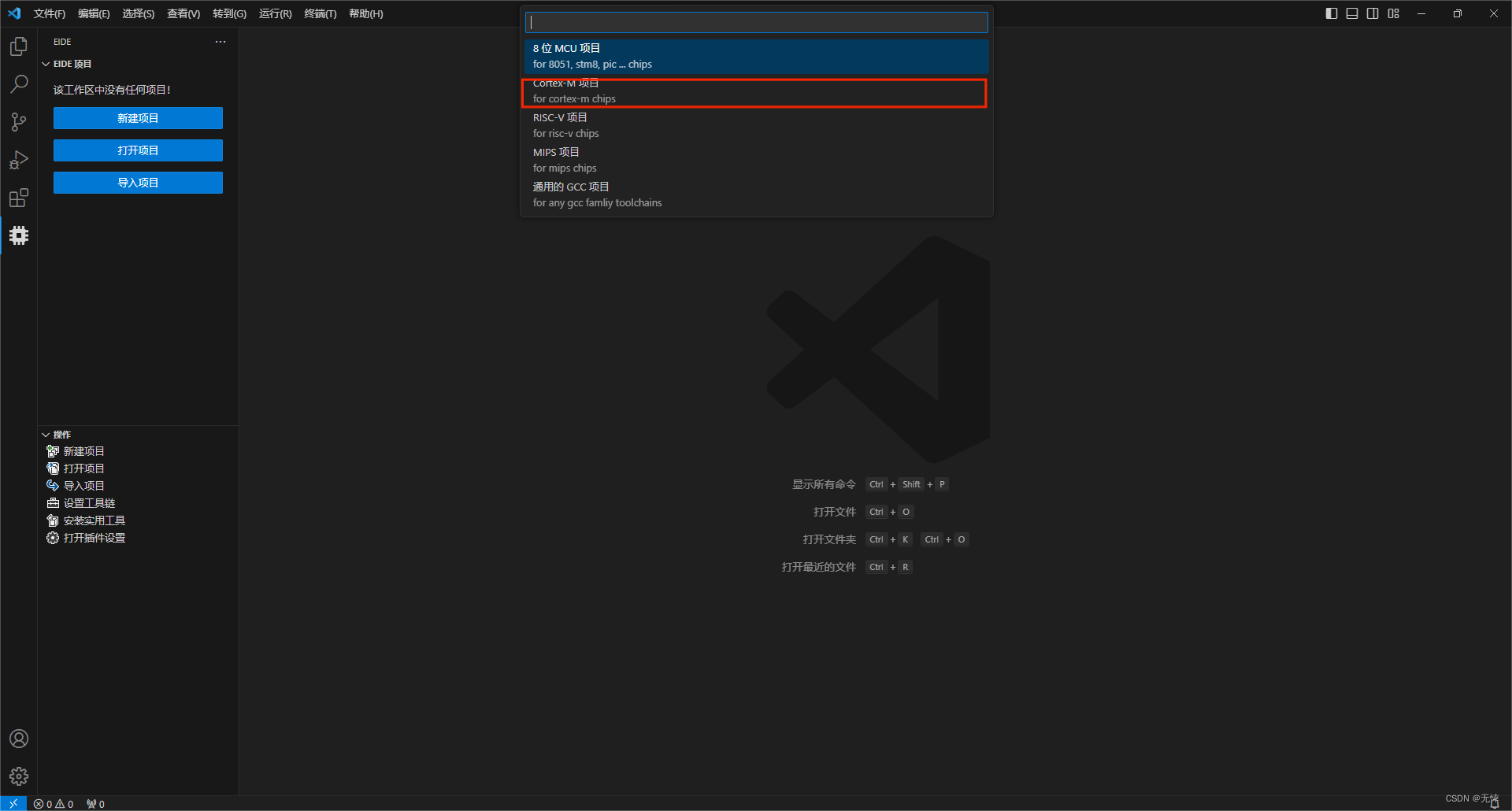1512x811 pixels.
Task: Focus the quick pick search input
Action: coord(756,22)
